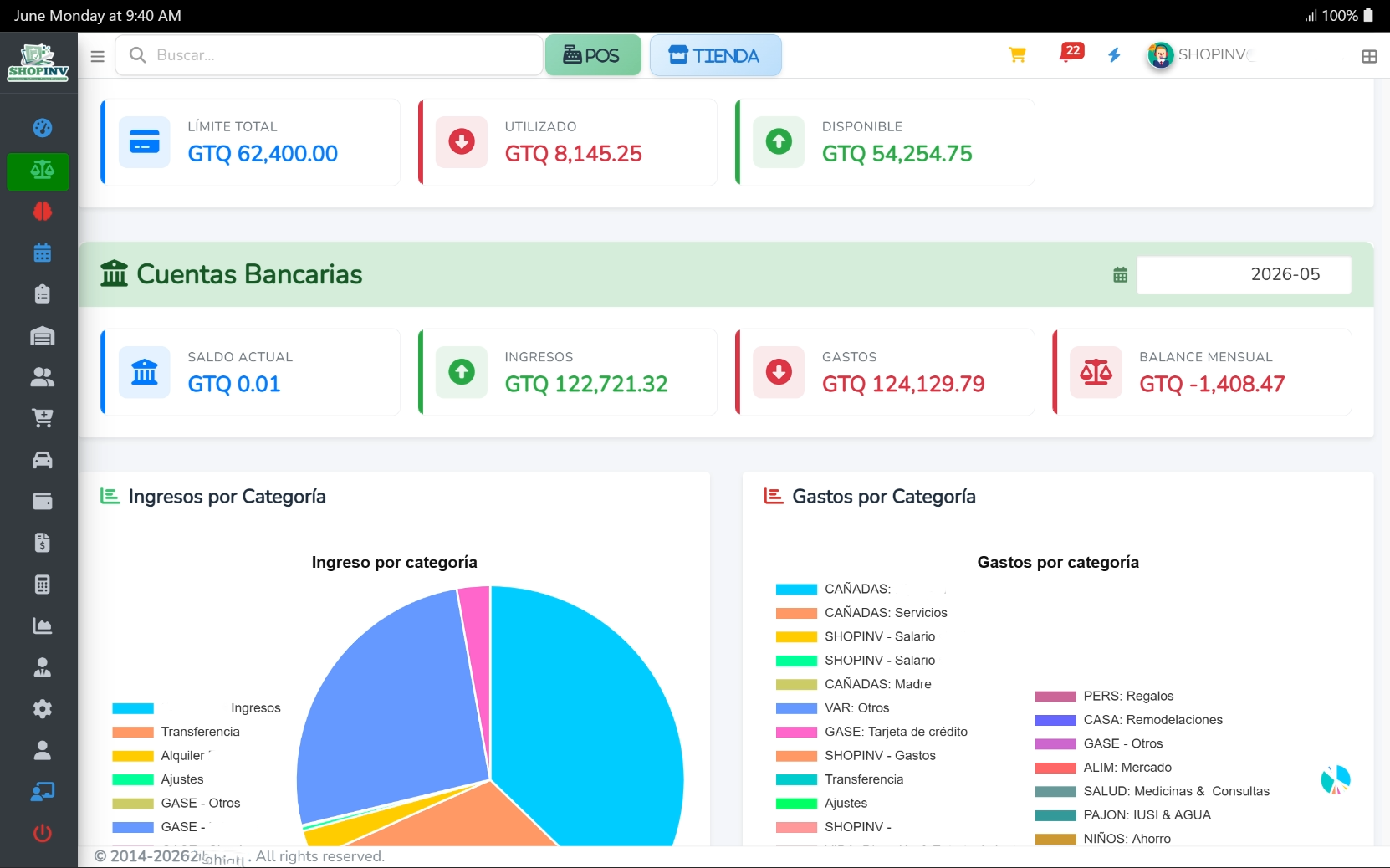
Task: Toggle Transferencia legend in income chart
Action: point(176,732)
